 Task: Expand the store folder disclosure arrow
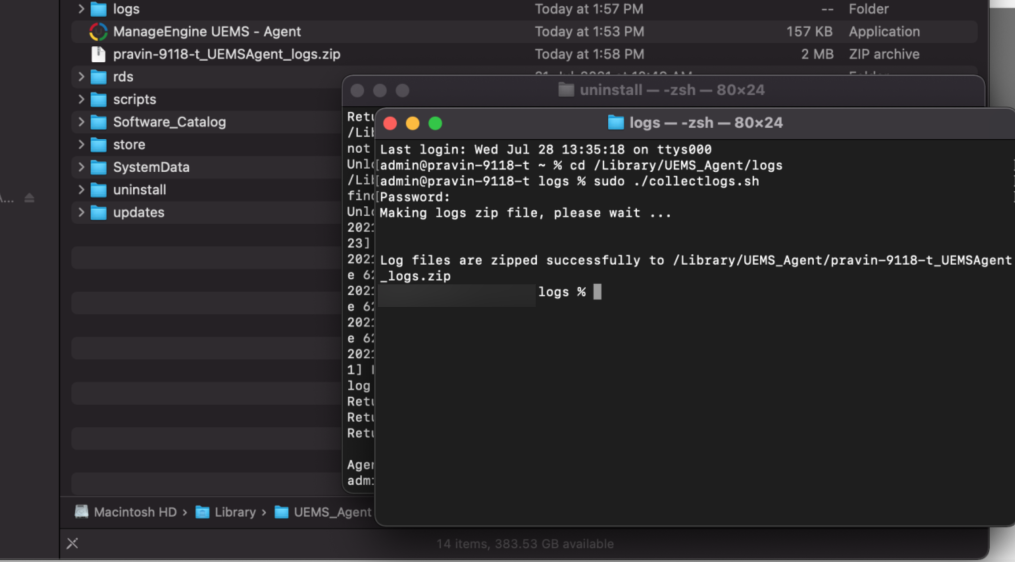(x=80, y=145)
